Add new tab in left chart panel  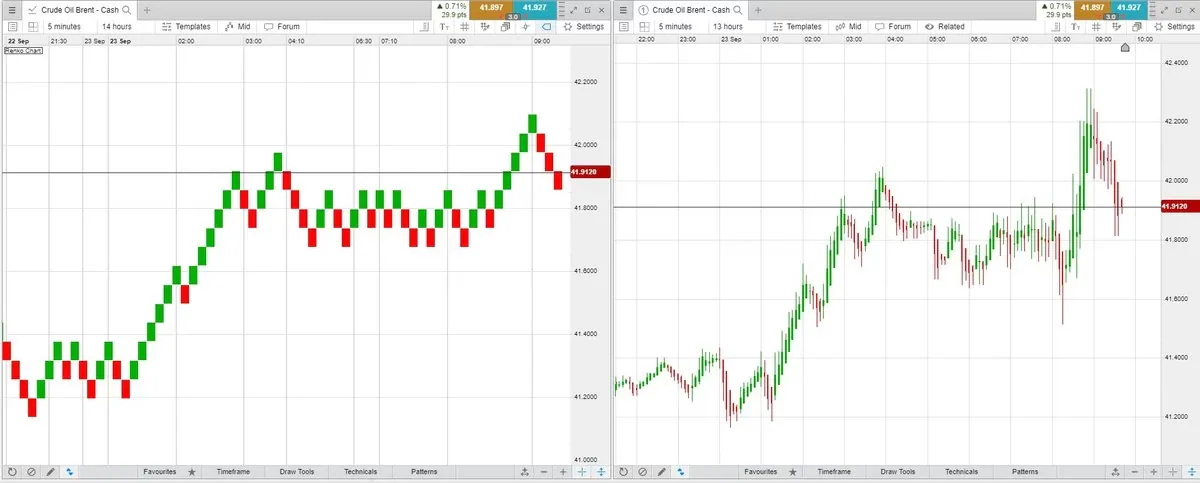pyautogui.click(x=146, y=9)
